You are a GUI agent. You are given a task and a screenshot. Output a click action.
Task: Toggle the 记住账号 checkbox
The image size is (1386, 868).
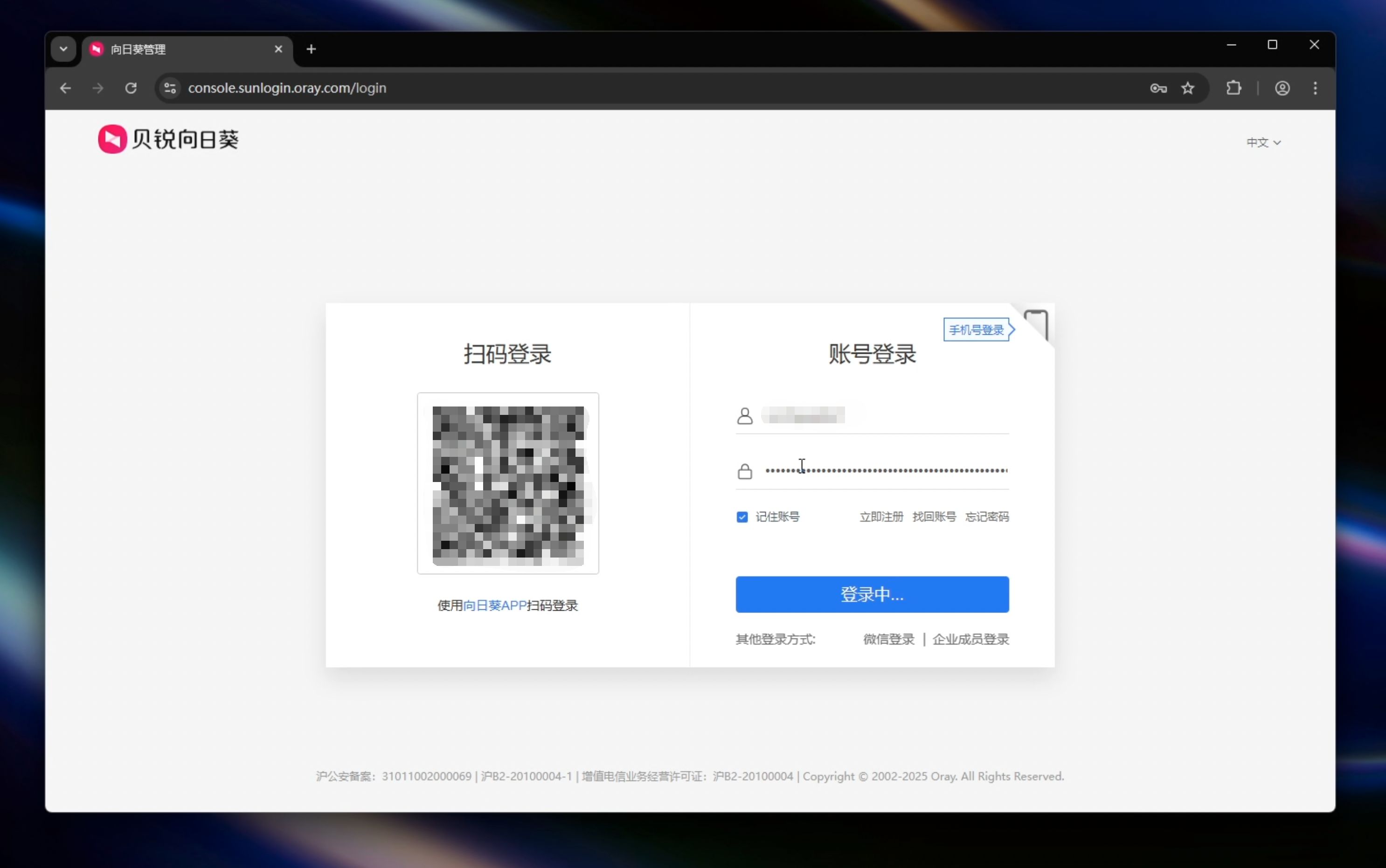pyautogui.click(x=742, y=517)
